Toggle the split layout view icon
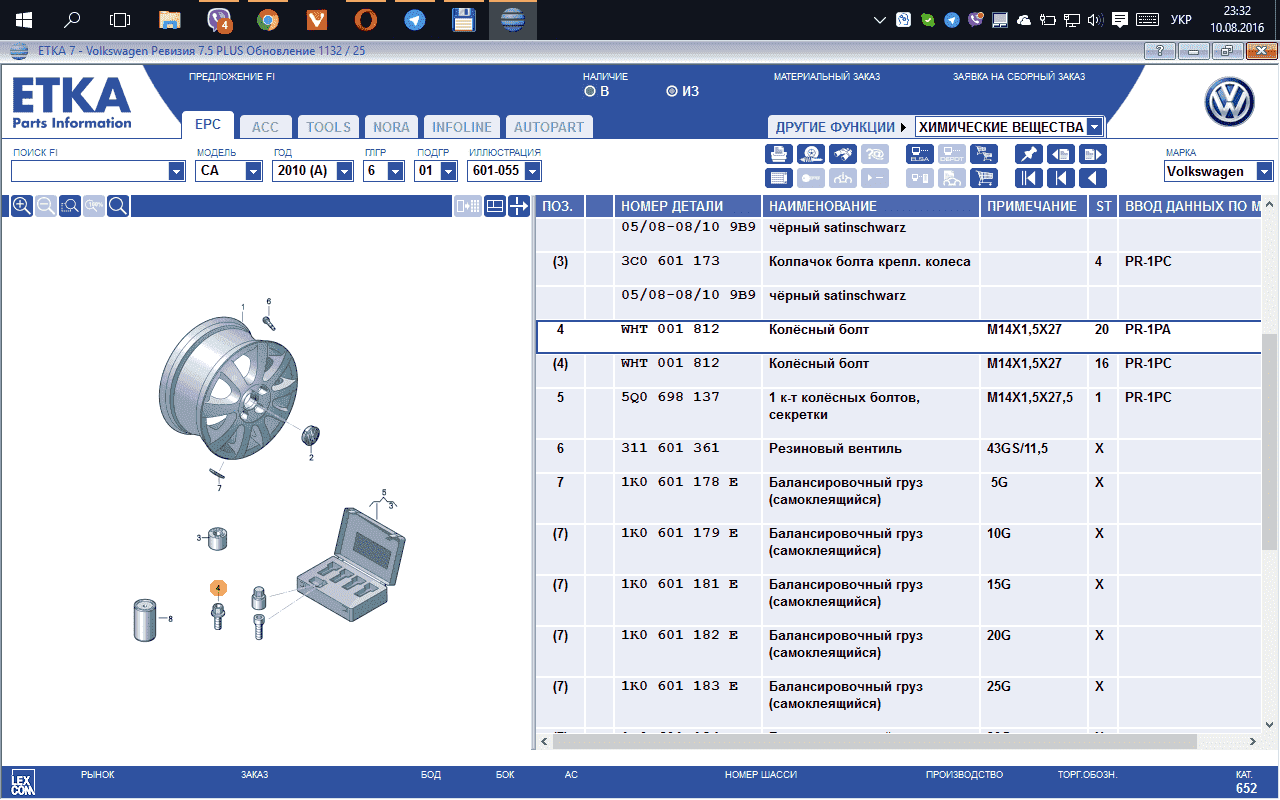 [x=494, y=206]
